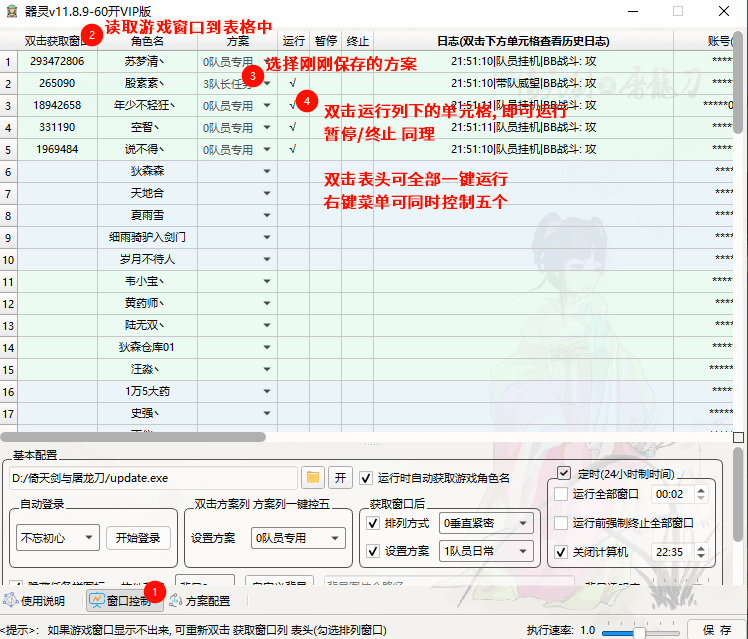The width and height of the screenshot is (748, 639).
Task: Enable the 运行全部窗口 checkbox
Action: 561,494
